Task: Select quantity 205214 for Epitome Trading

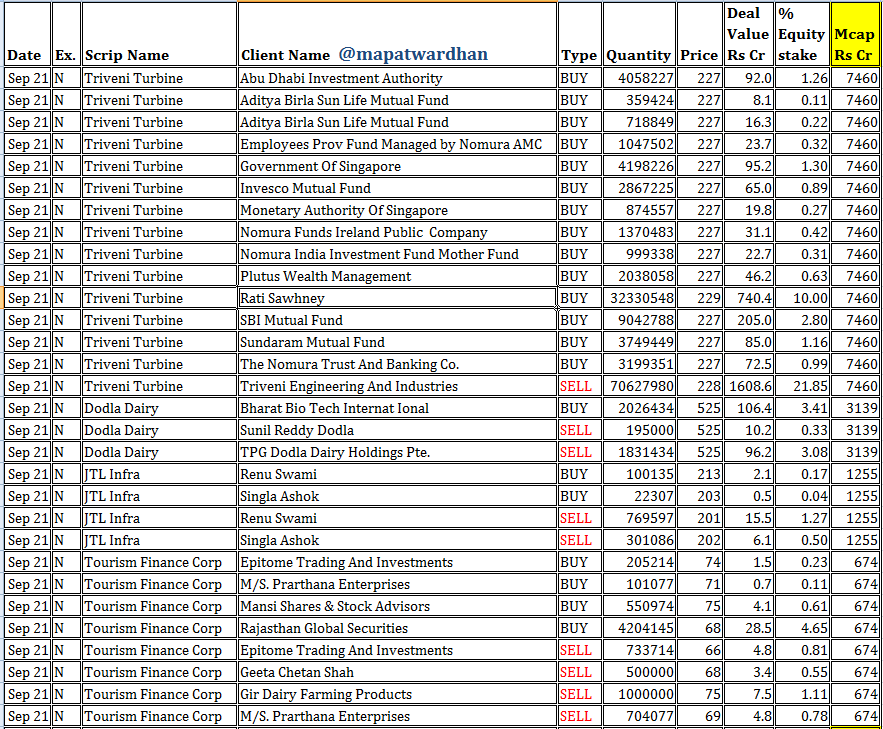Action: 639,562
